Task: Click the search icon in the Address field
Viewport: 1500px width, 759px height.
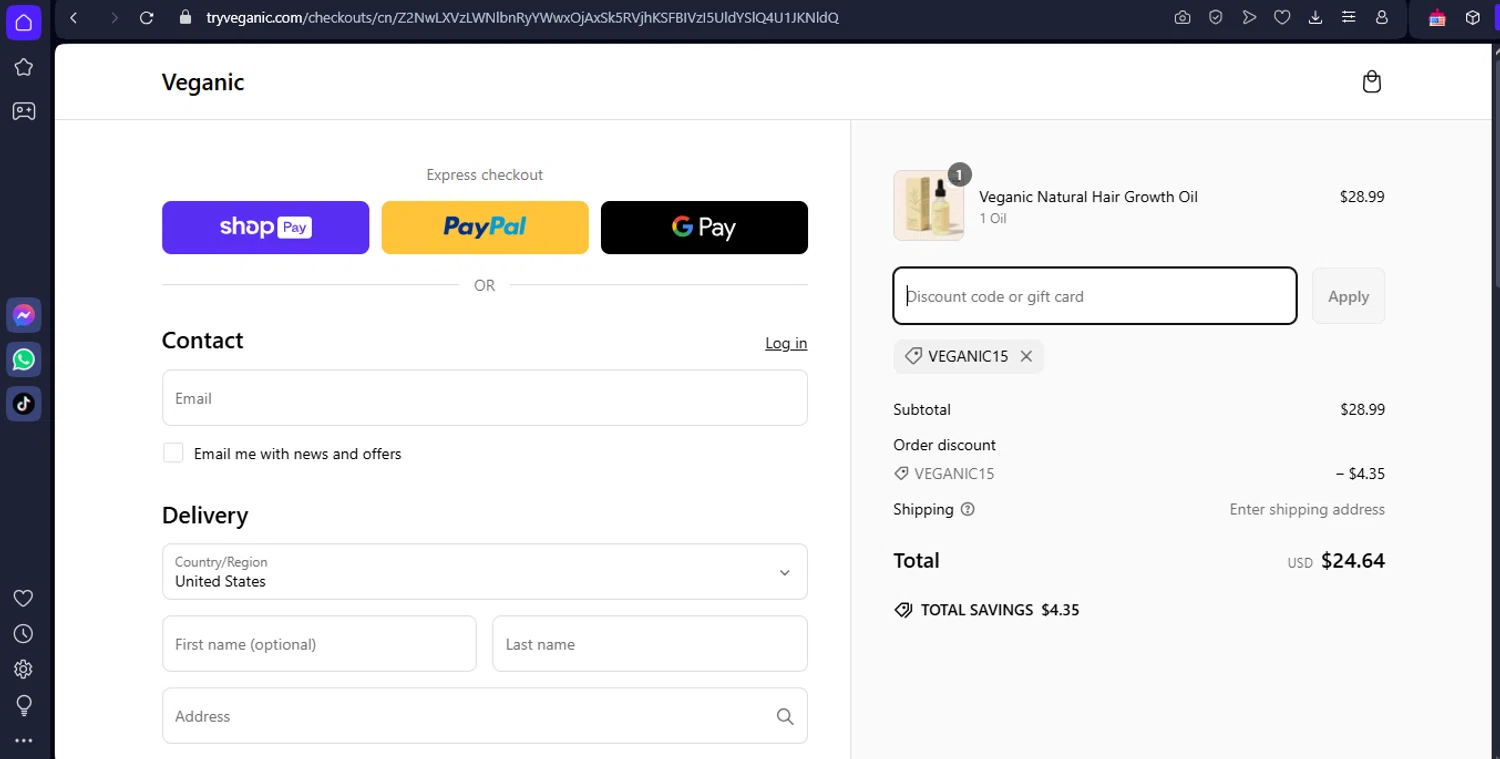Action: pyautogui.click(x=785, y=716)
